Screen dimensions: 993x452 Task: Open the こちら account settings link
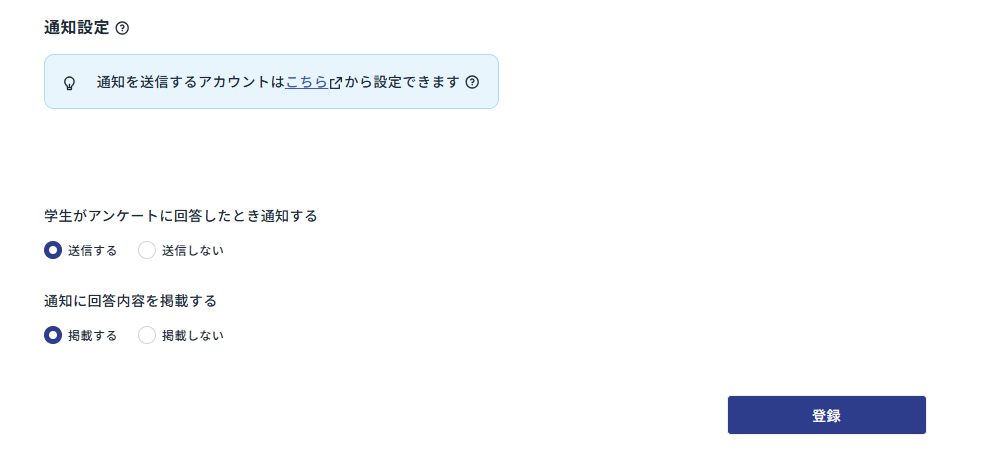[307, 82]
